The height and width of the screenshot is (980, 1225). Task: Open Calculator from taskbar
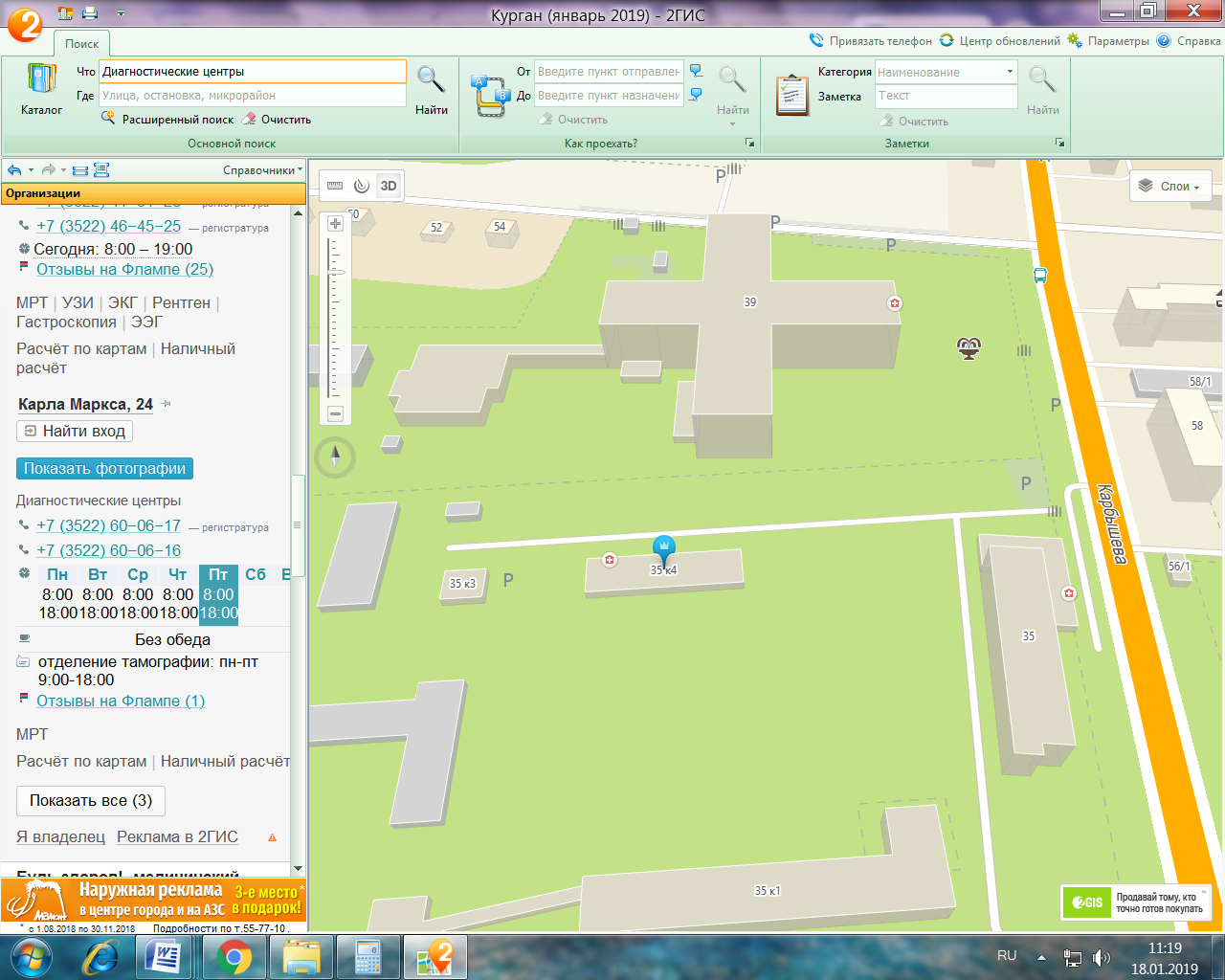tap(367, 957)
